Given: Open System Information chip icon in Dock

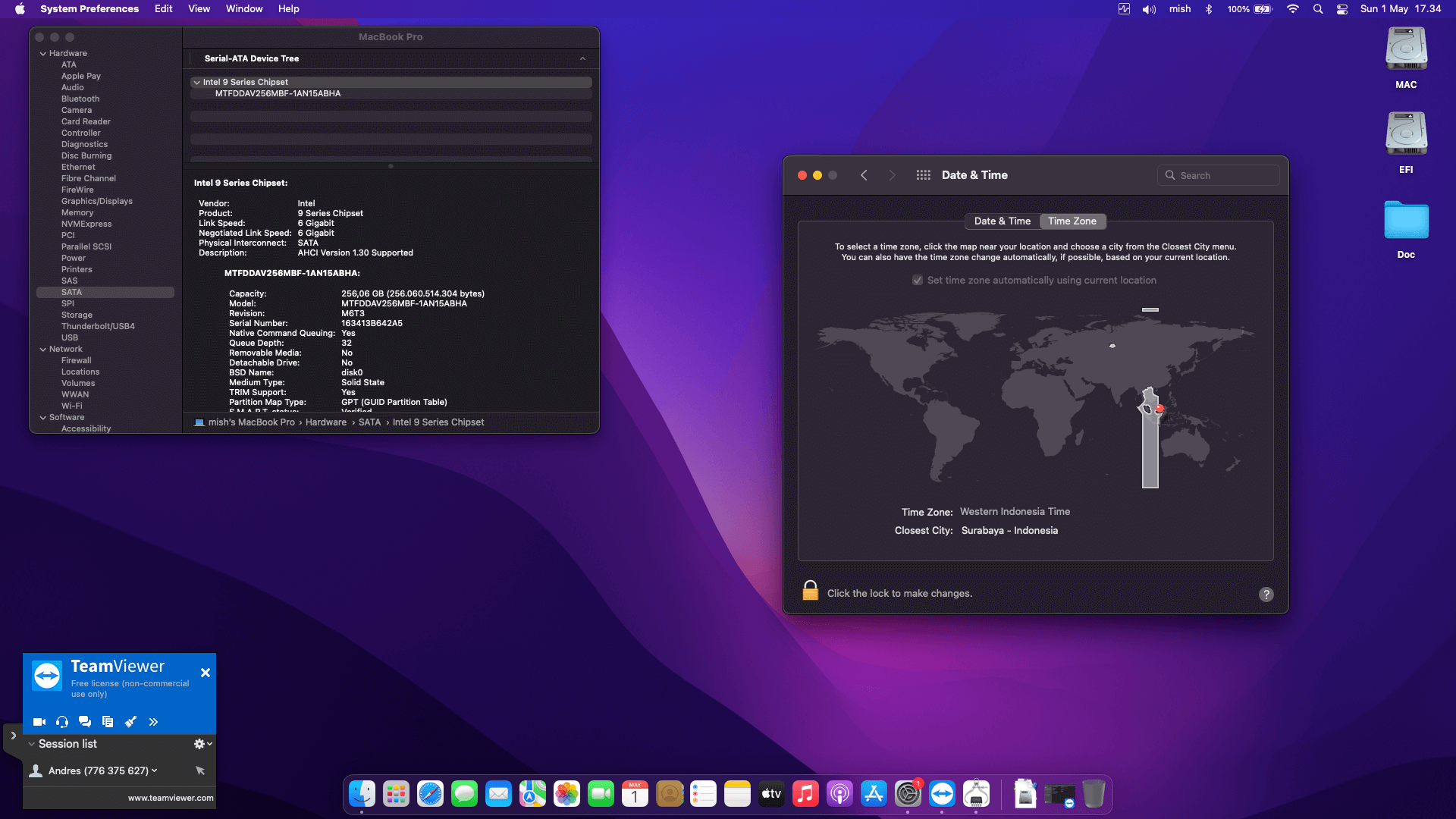Looking at the screenshot, I should click(976, 794).
